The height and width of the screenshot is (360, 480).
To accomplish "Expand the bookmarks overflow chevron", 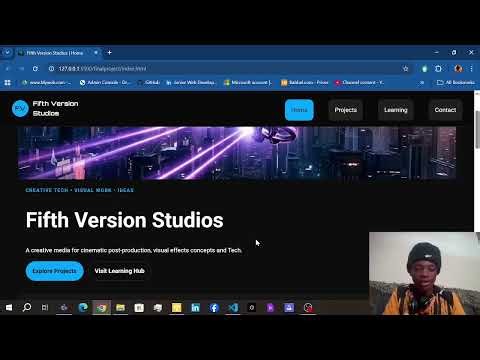I will point(422,82).
